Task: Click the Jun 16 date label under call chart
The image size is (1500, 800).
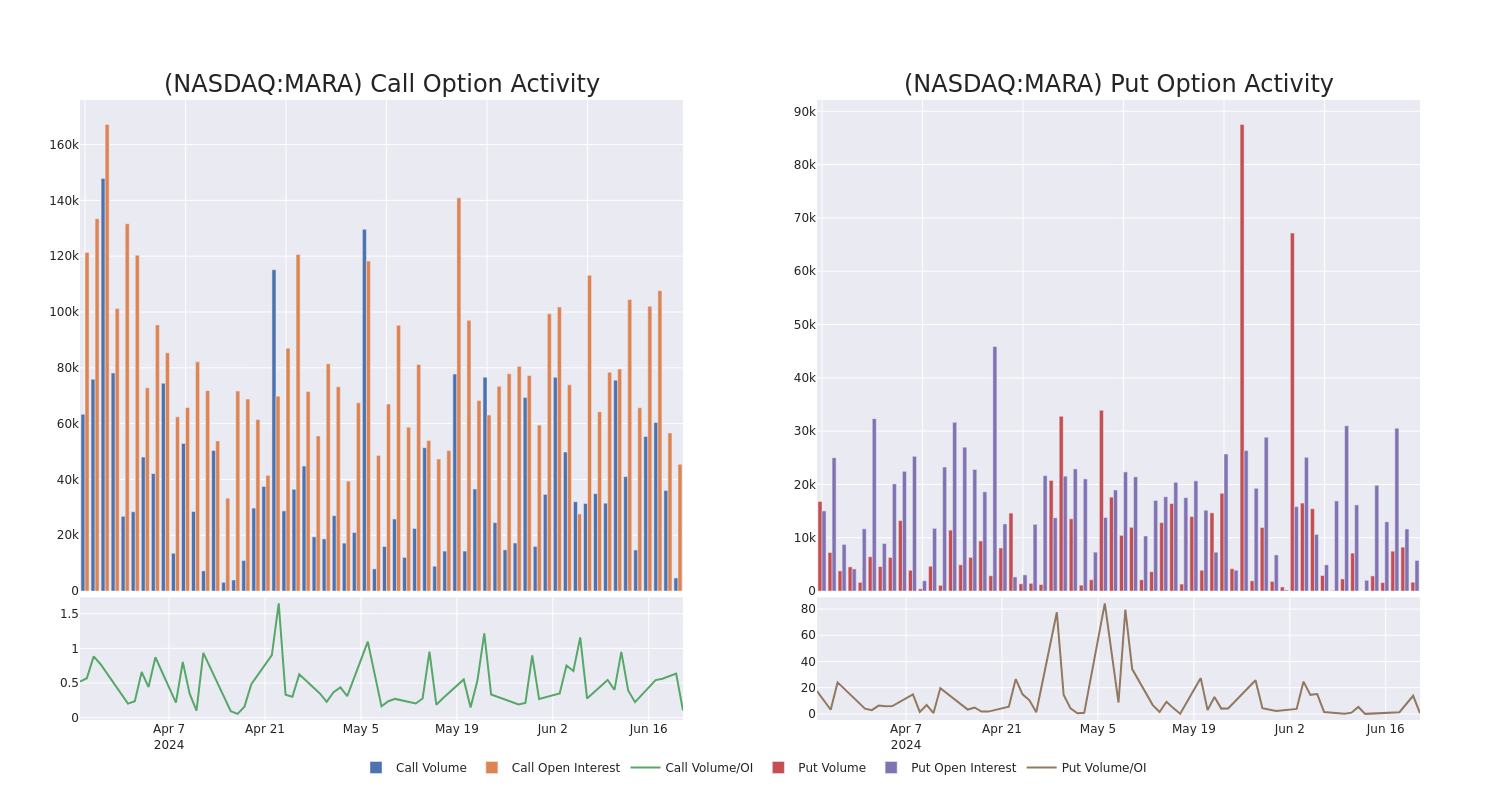Action: click(648, 729)
